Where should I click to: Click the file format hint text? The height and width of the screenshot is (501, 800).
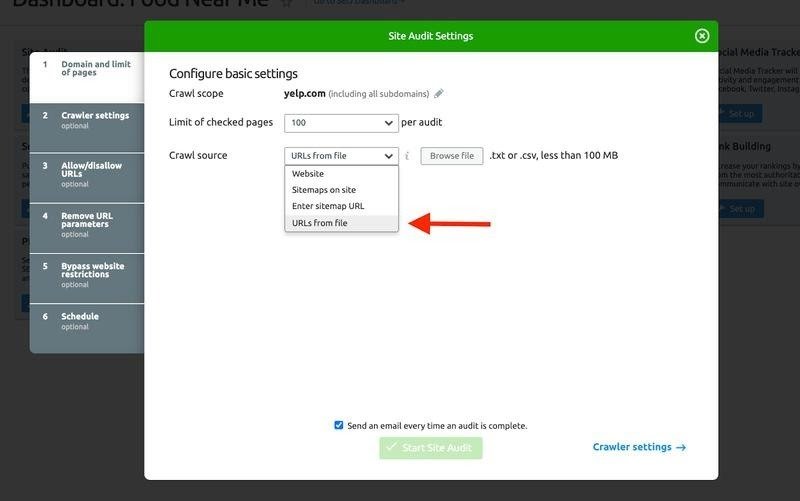tap(554, 155)
